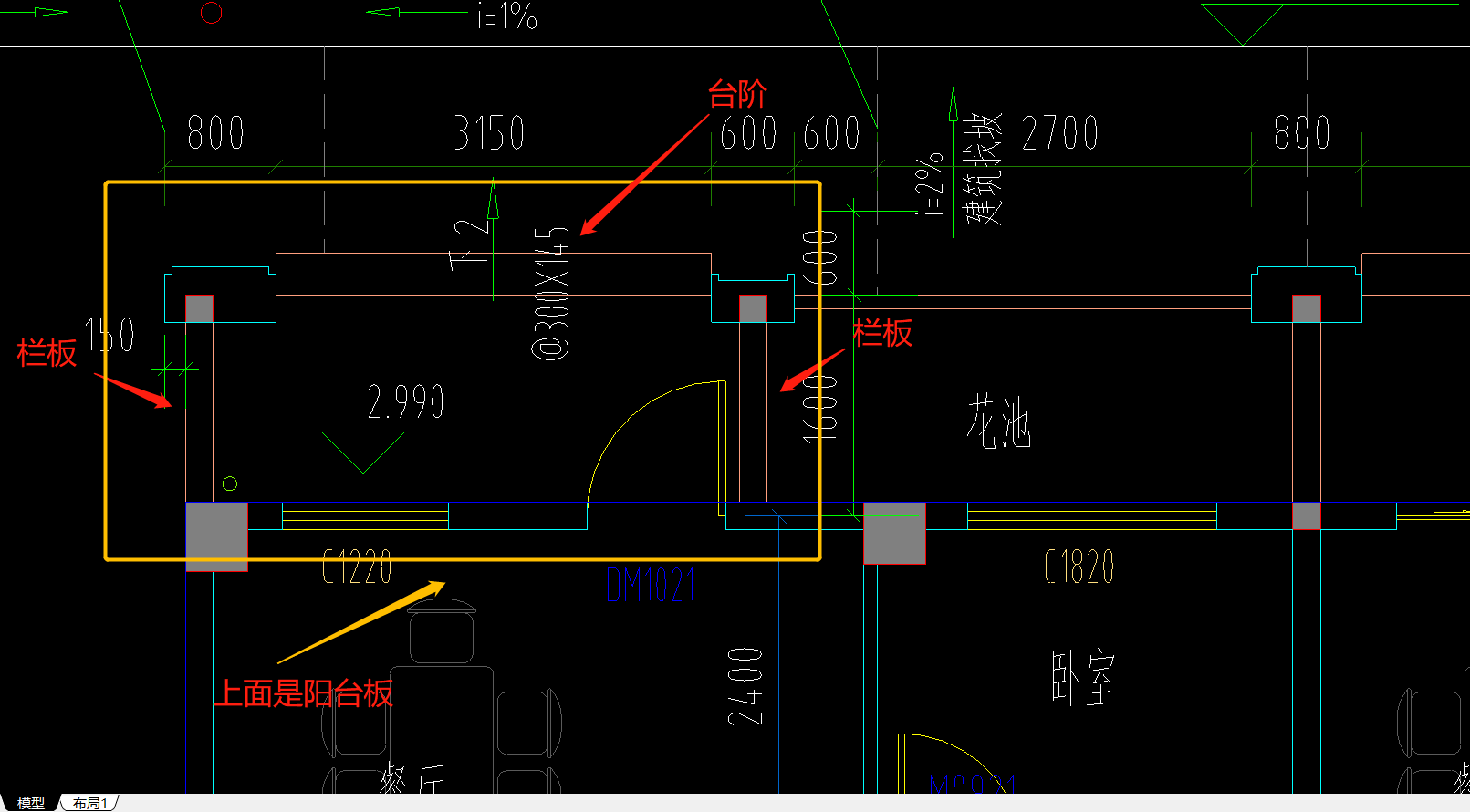This screenshot has width=1470, height=812.
Task: Select the 2.990 elevation value
Action: coord(406,402)
